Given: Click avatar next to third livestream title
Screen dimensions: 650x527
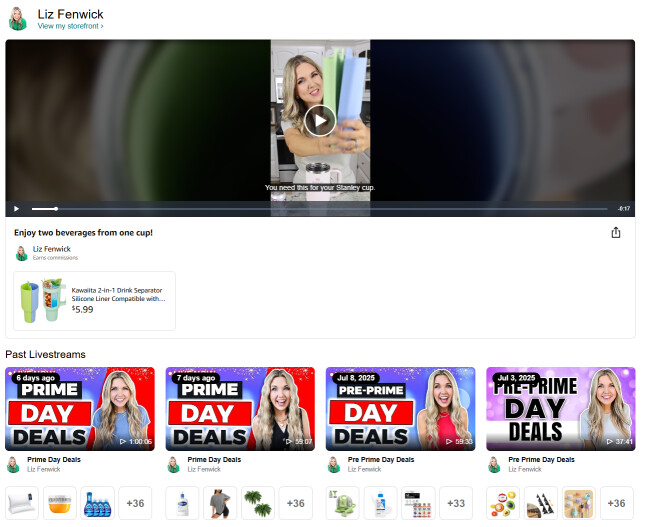Looking at the screenshot, I should coord(334,464).
